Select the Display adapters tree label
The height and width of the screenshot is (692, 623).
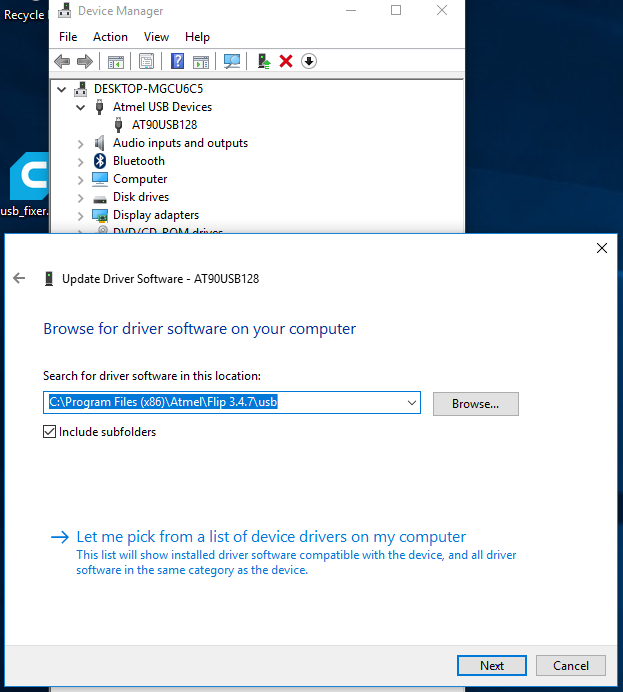pos(156,215)
